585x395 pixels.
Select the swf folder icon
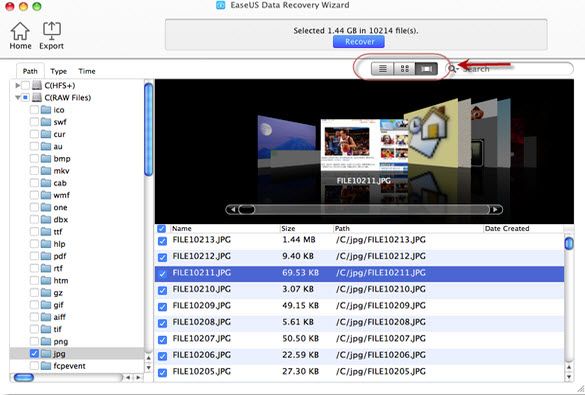click(46, 122)
